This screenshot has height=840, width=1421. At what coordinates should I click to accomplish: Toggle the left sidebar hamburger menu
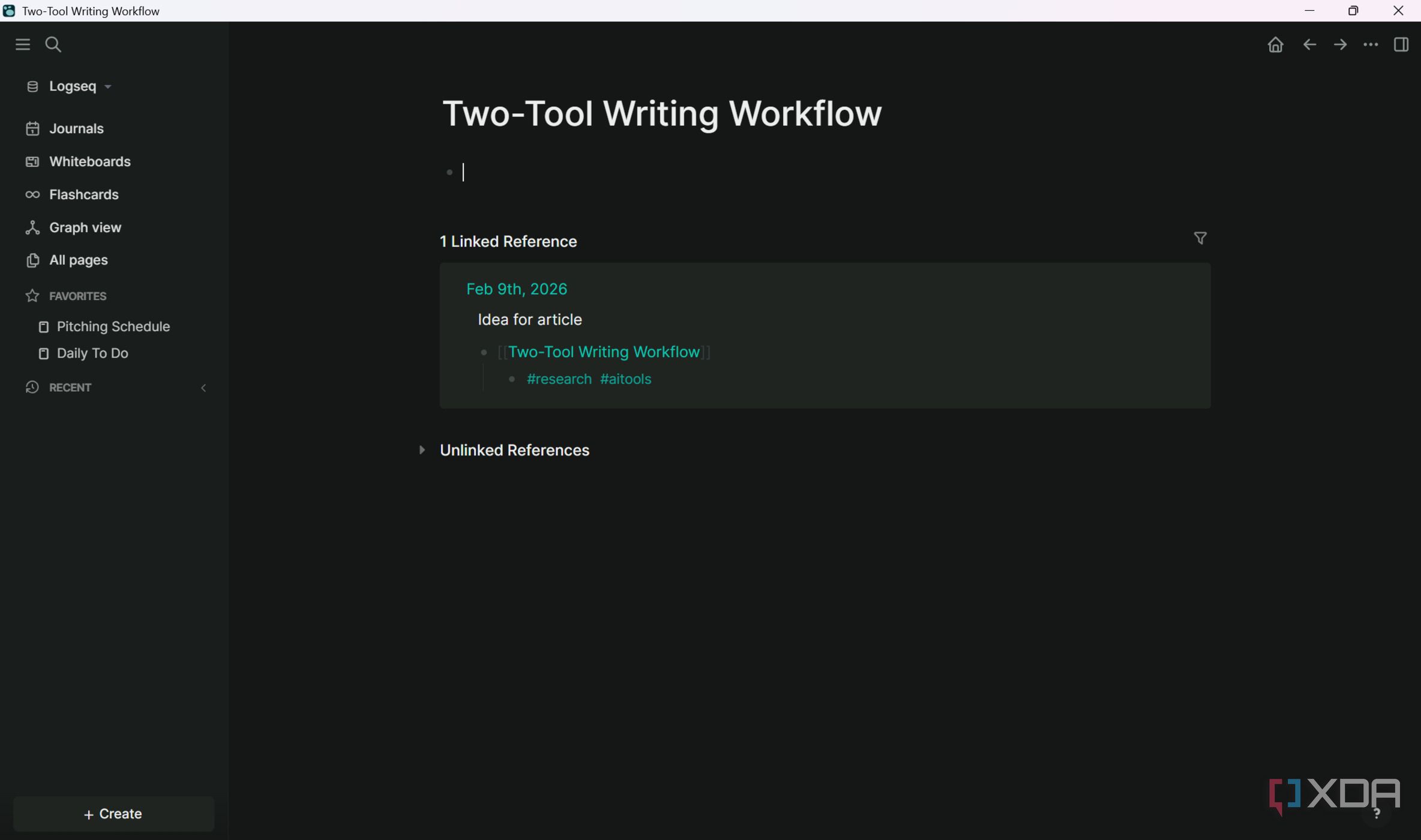coord(23,44)
